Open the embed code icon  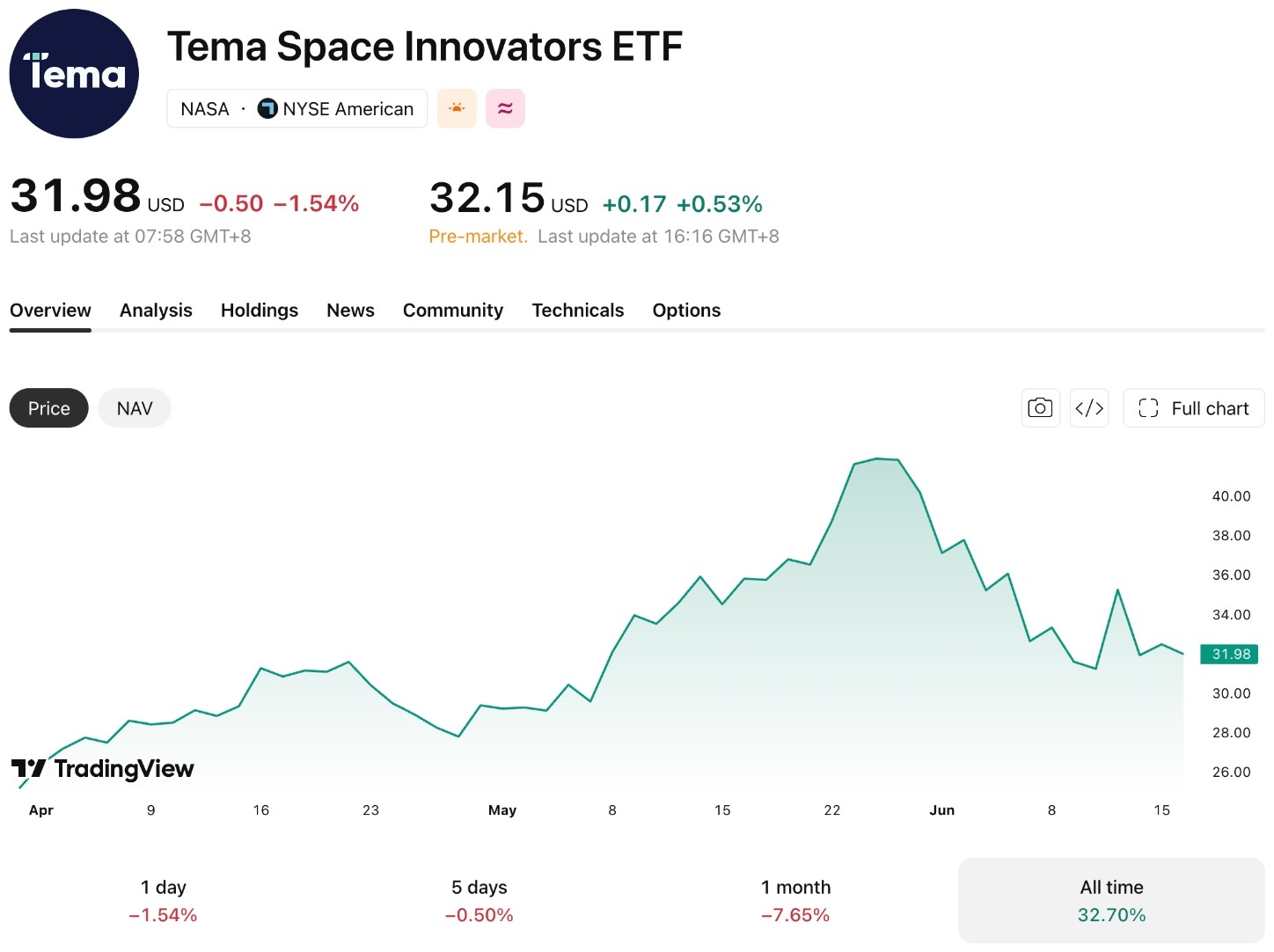(x=1089, y=408)
